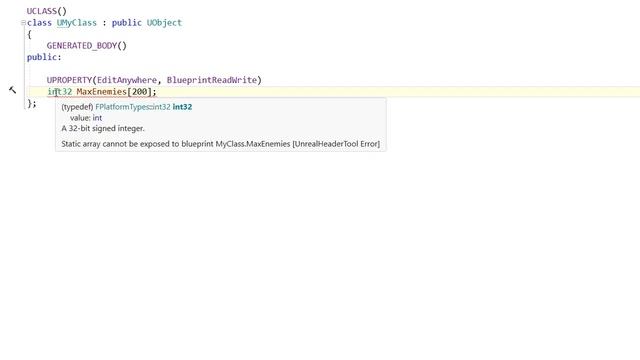Image resolution: width=640 pixels, height=360 pixels.
Task: Click the 'class' keyword
Action: pos(39,23)
